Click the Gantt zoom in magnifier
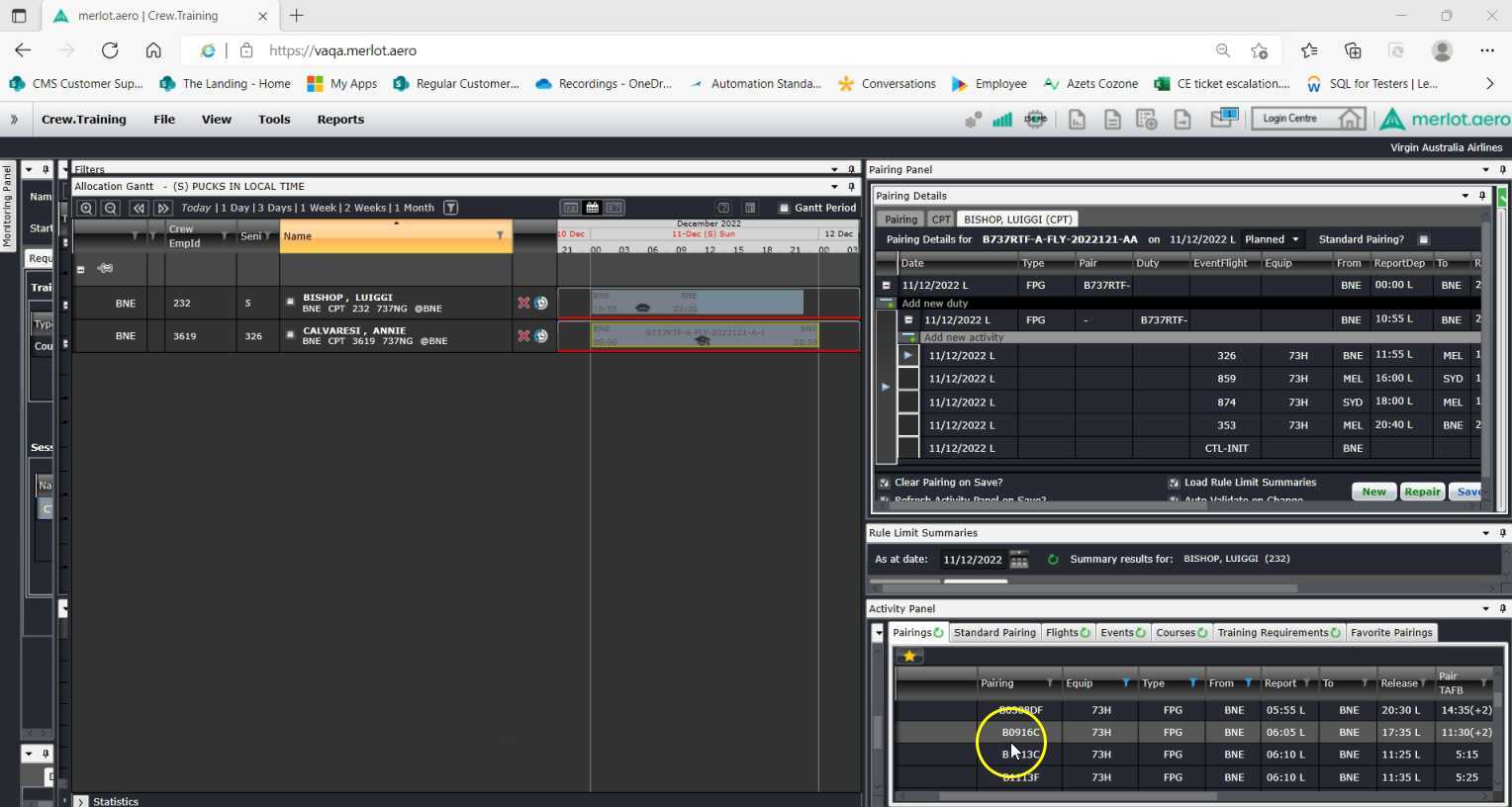This screenshot has width=1512, height=807. tap(86, 208)
